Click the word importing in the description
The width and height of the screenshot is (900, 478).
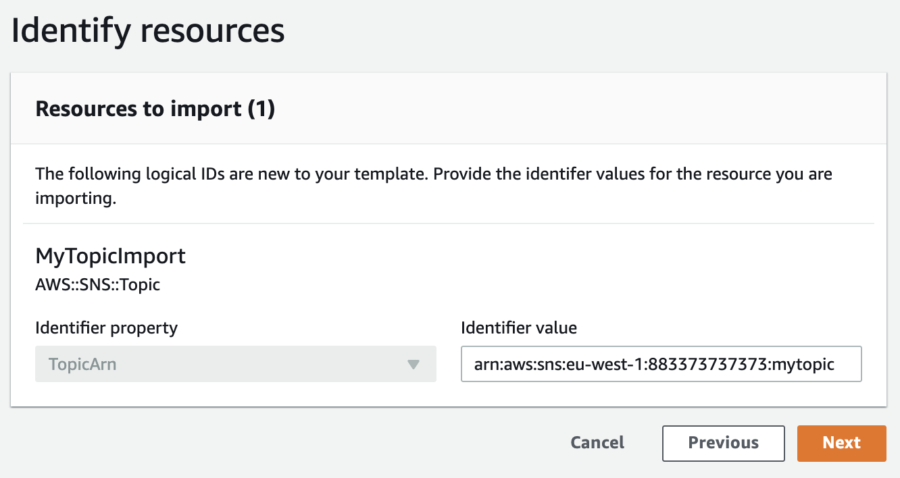click(74, 199)
